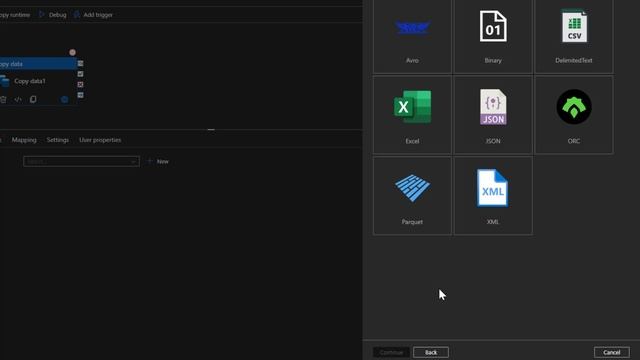Click the Copy data activity header
The width and height of the screenshot is (640, 360).
[x=38, y=64]
